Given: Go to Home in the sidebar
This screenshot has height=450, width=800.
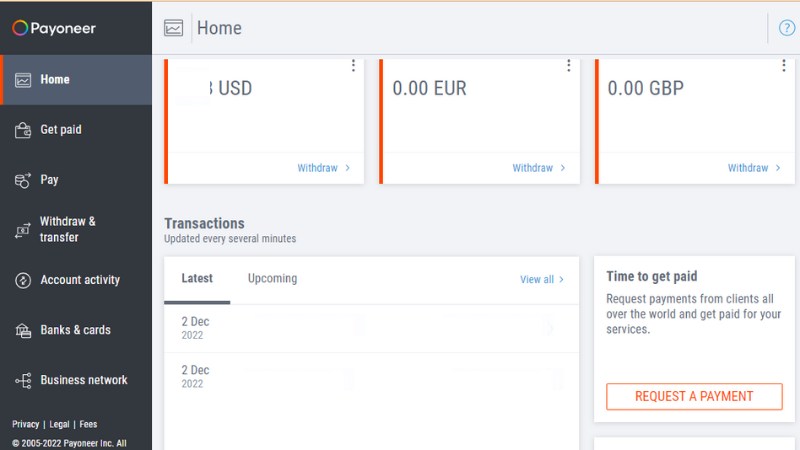Looking at the screenshot, I should (55, 80).
